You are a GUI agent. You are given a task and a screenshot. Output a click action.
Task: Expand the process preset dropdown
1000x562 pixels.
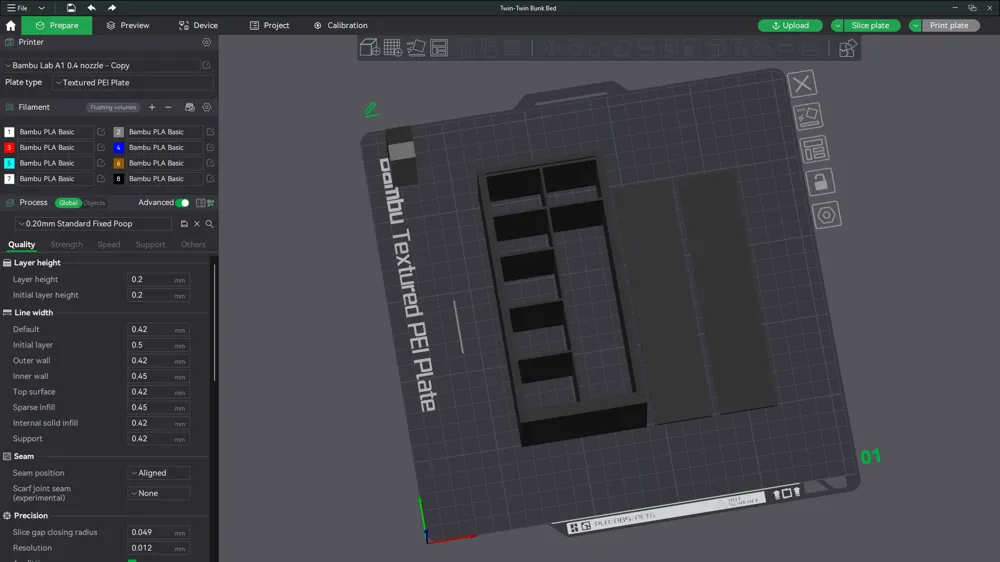click(93, 224)
